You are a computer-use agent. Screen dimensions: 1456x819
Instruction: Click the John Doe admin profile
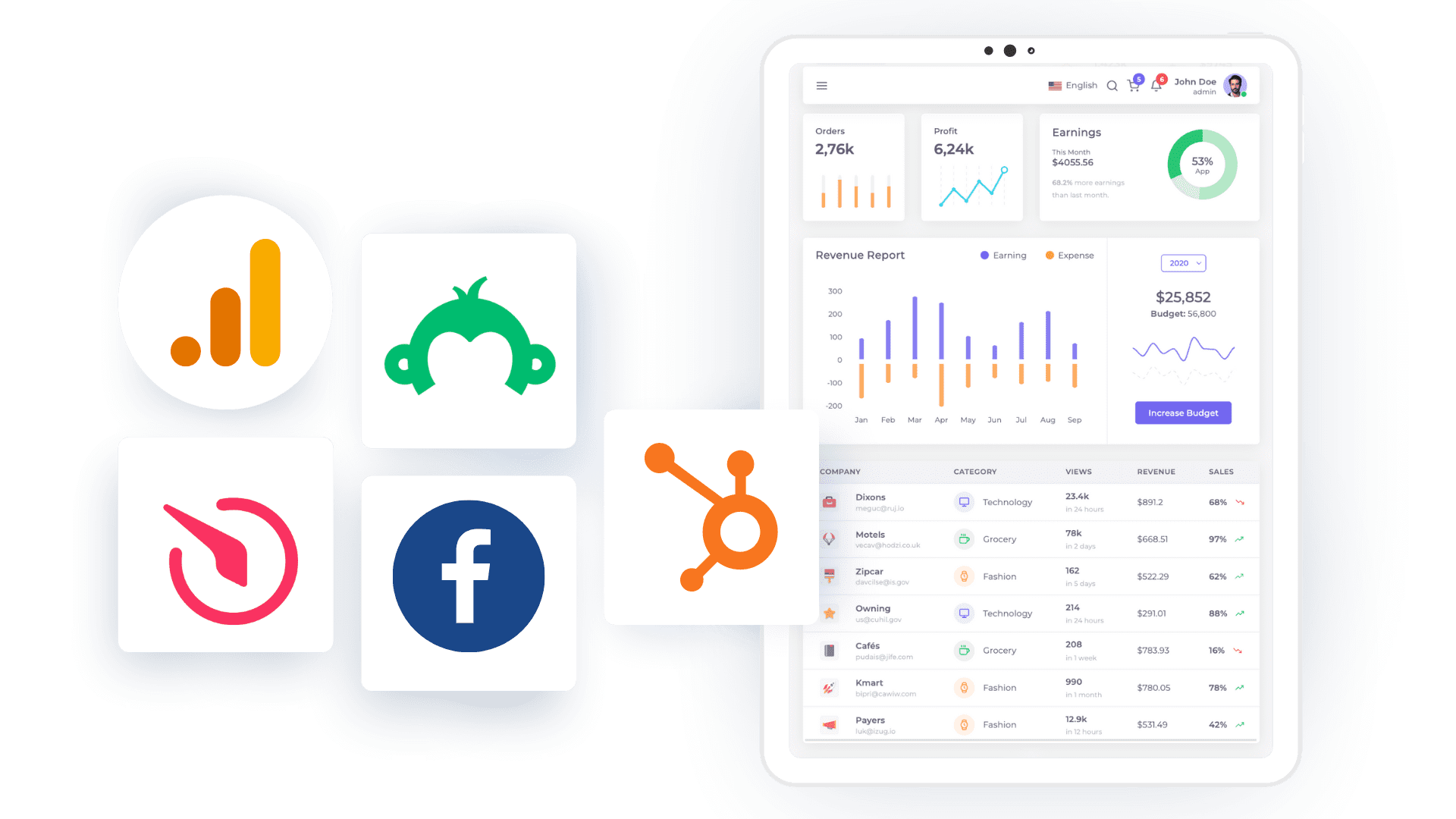click(x=1224, y=85)
